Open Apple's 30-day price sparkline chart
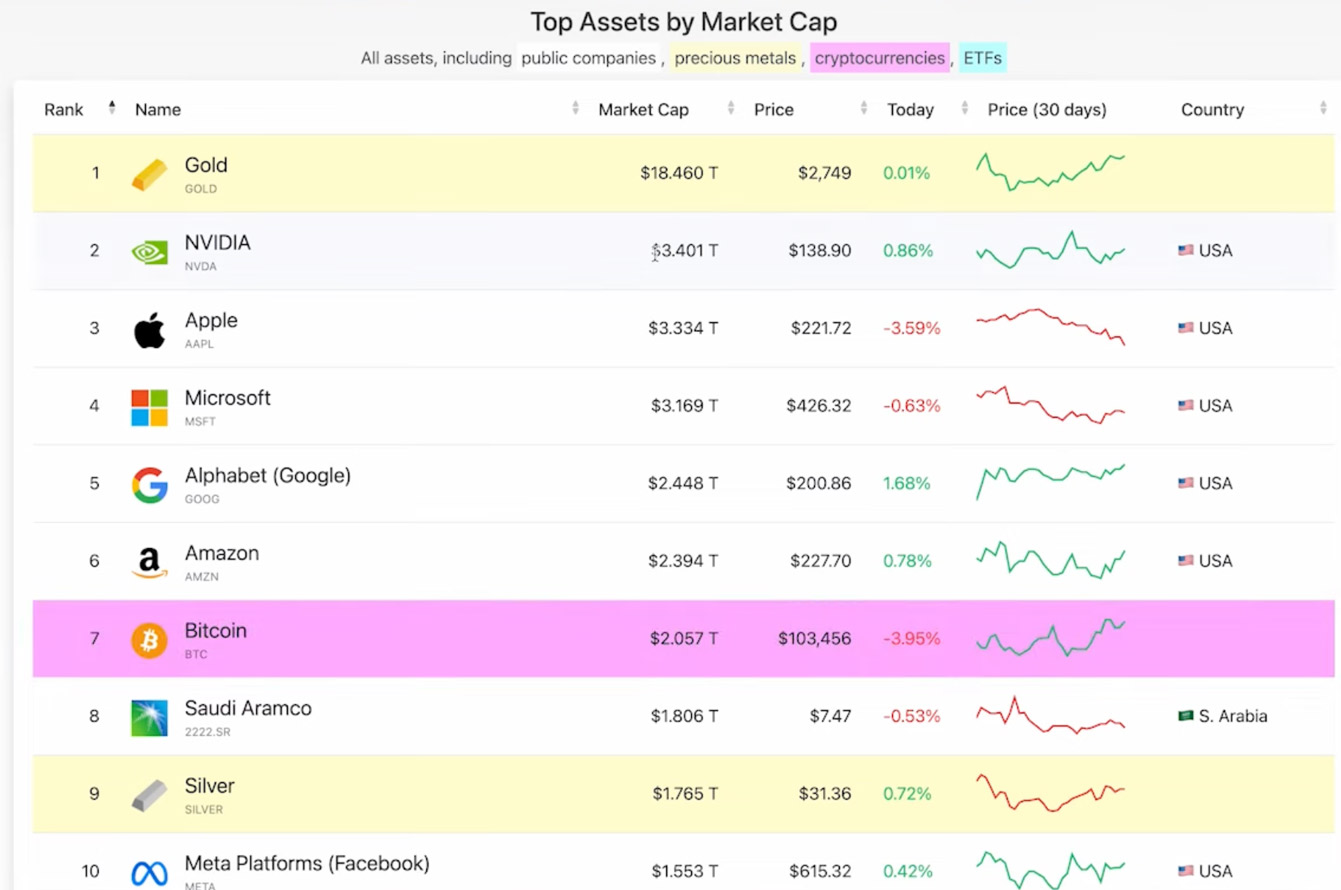Image resolution: width=1341 pixels, height=890 pixels. [1050, 326]
